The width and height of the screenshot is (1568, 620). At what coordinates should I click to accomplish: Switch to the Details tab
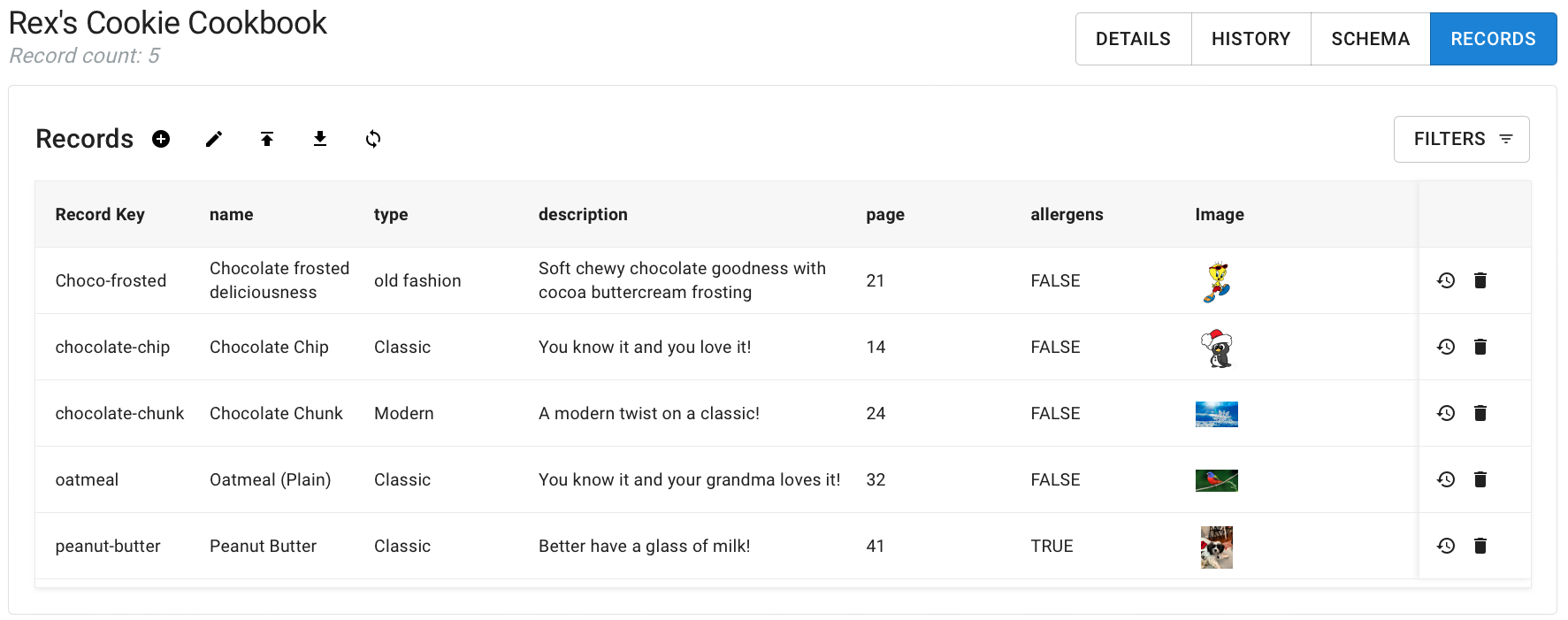[1133, 39]
